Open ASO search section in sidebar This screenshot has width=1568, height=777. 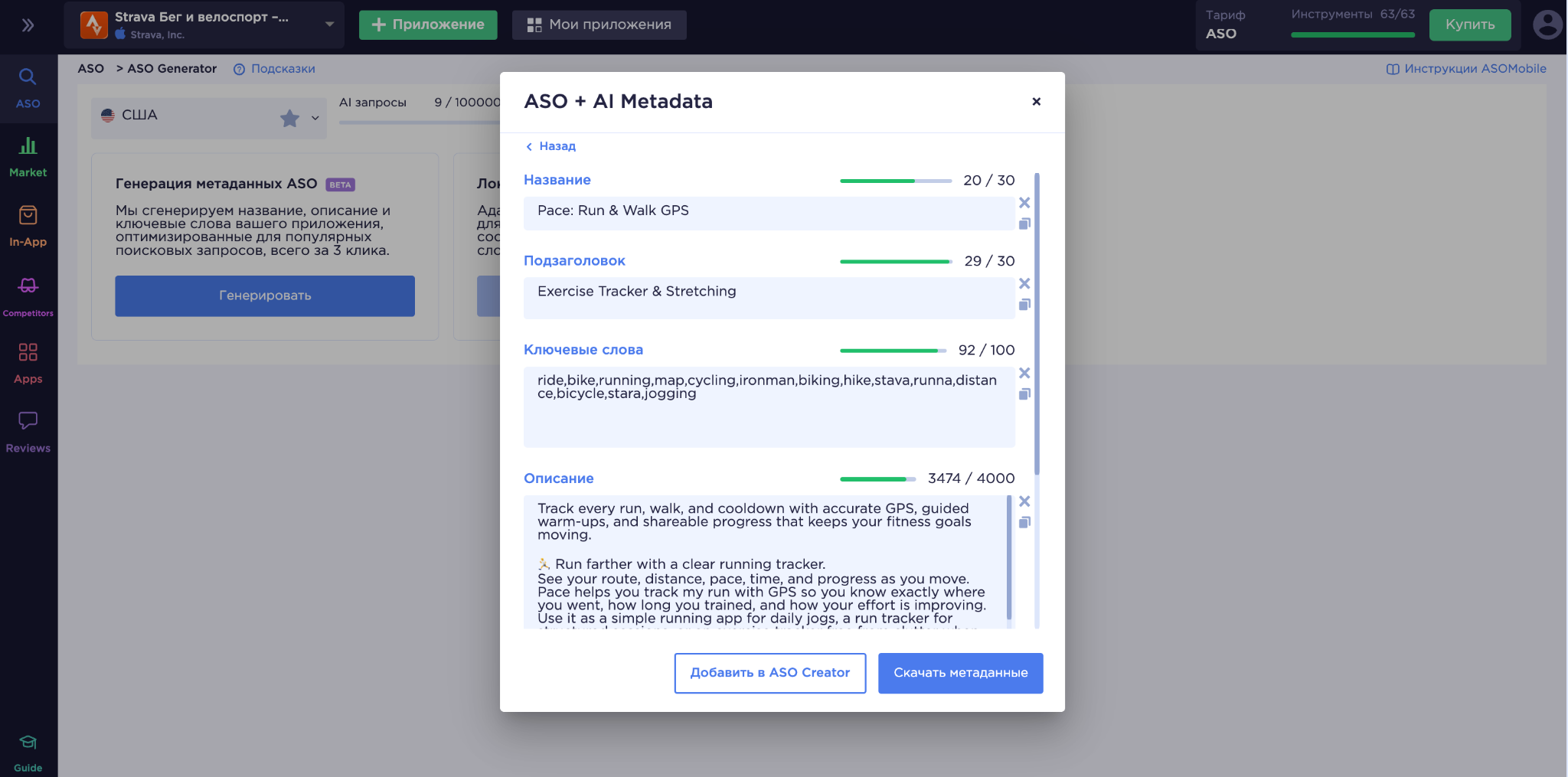click(x=28, y=88)
